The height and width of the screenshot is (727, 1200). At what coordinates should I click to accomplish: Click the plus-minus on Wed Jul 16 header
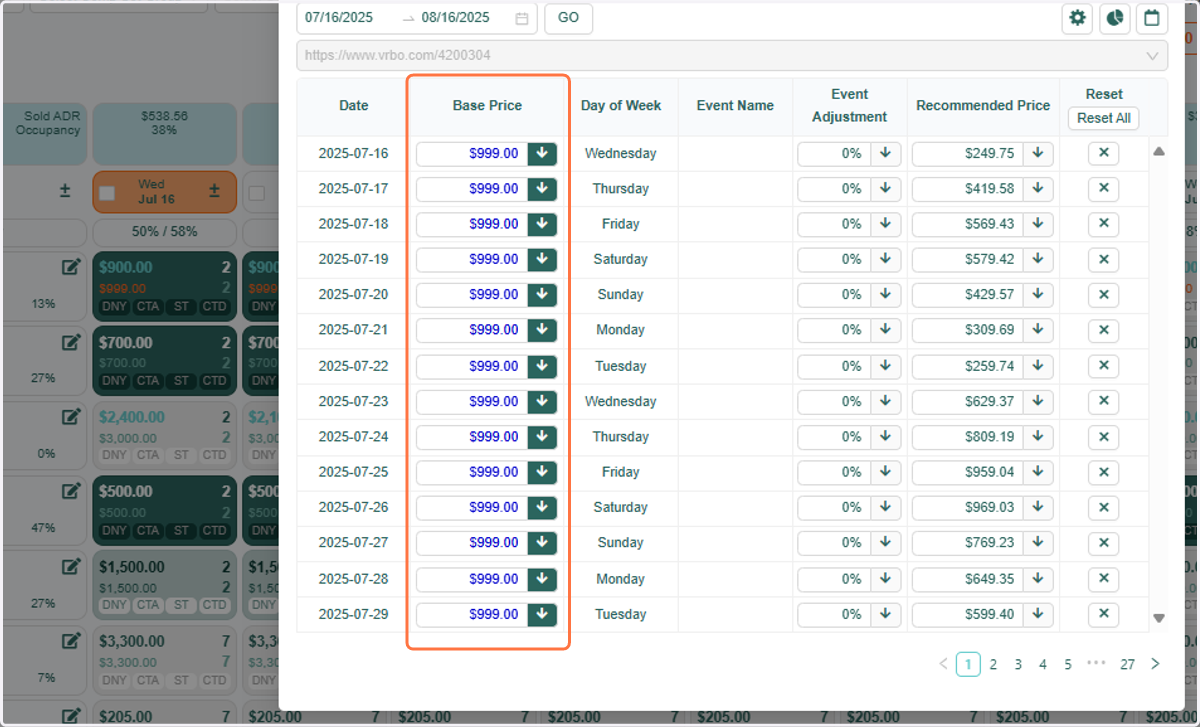coord(214,191)
